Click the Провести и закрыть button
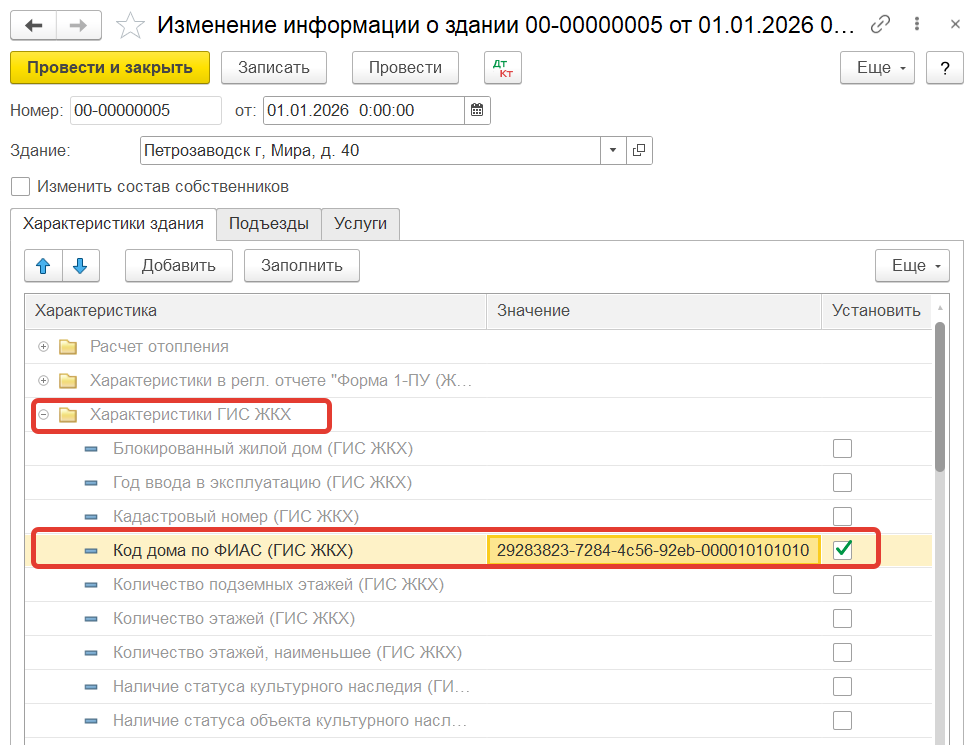The image size is (965, 745). click(110, 68)
